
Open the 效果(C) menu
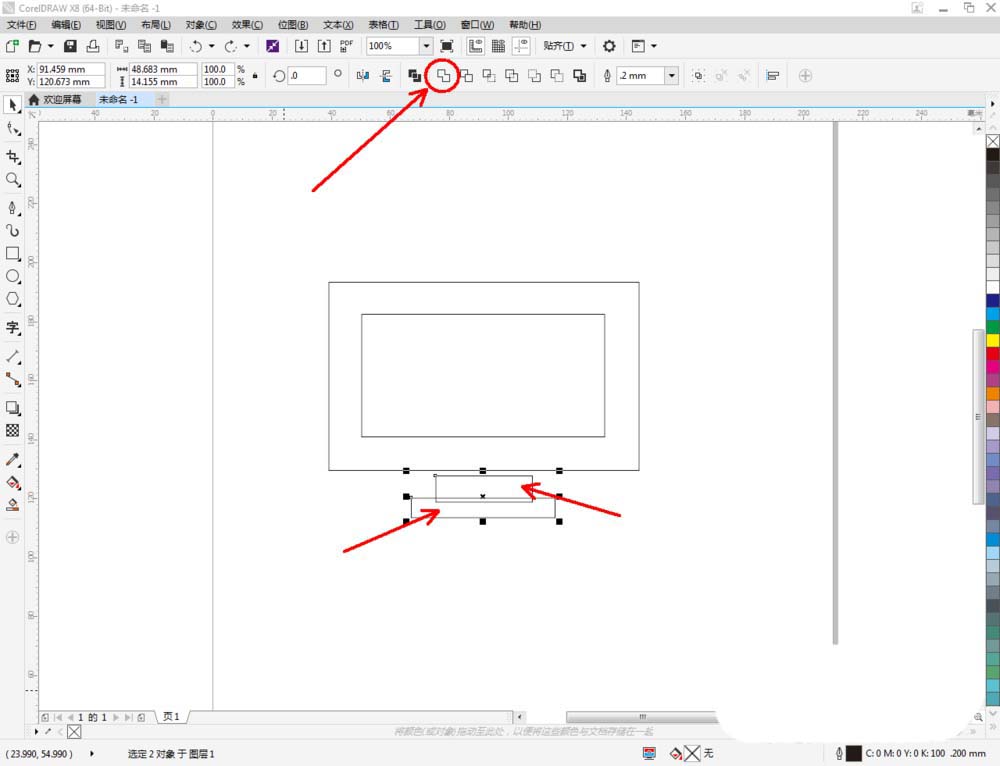click(247, 25)
